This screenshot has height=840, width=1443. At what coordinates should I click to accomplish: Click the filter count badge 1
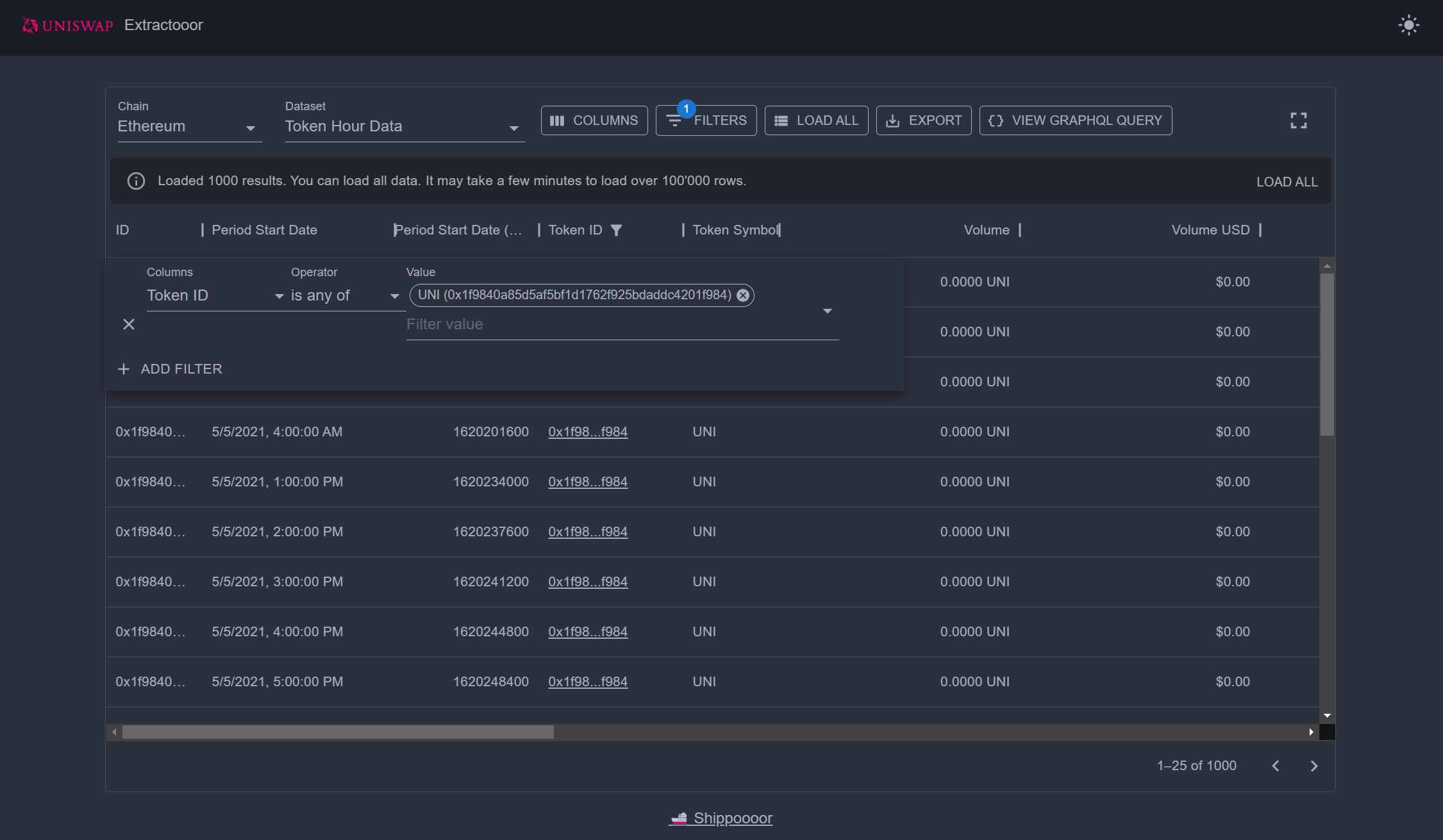point(686,109)
